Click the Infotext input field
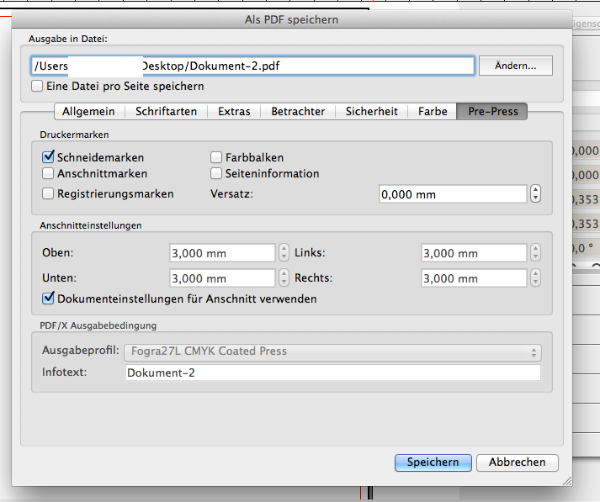The image size is (600, 502). tap(331, 373)
